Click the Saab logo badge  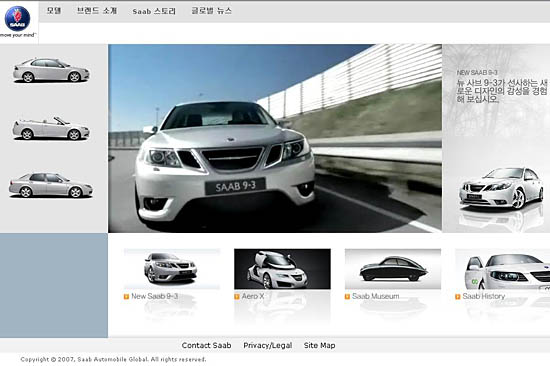[17, 18]
